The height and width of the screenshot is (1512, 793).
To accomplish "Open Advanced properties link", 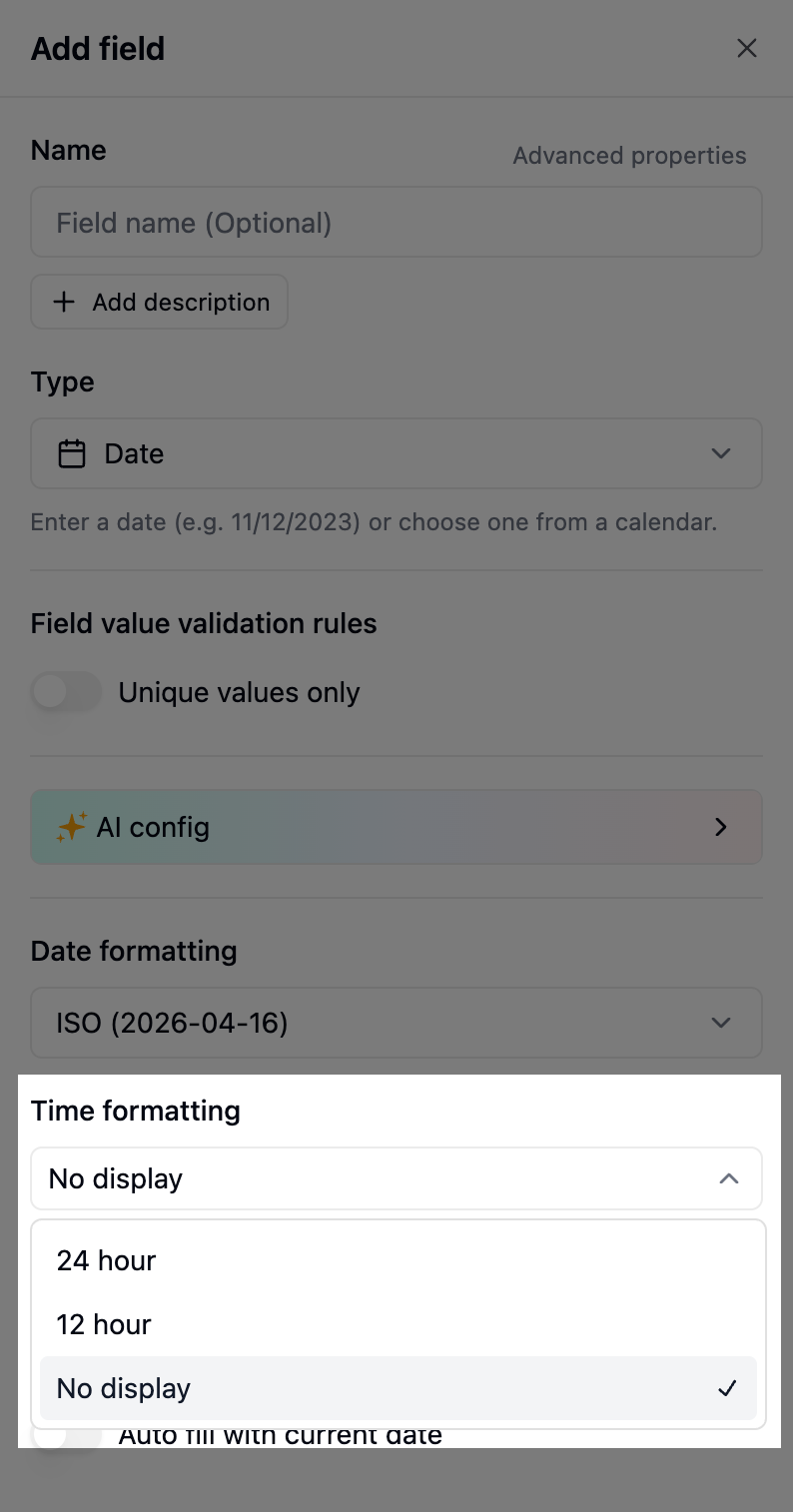I will point(629,156).
